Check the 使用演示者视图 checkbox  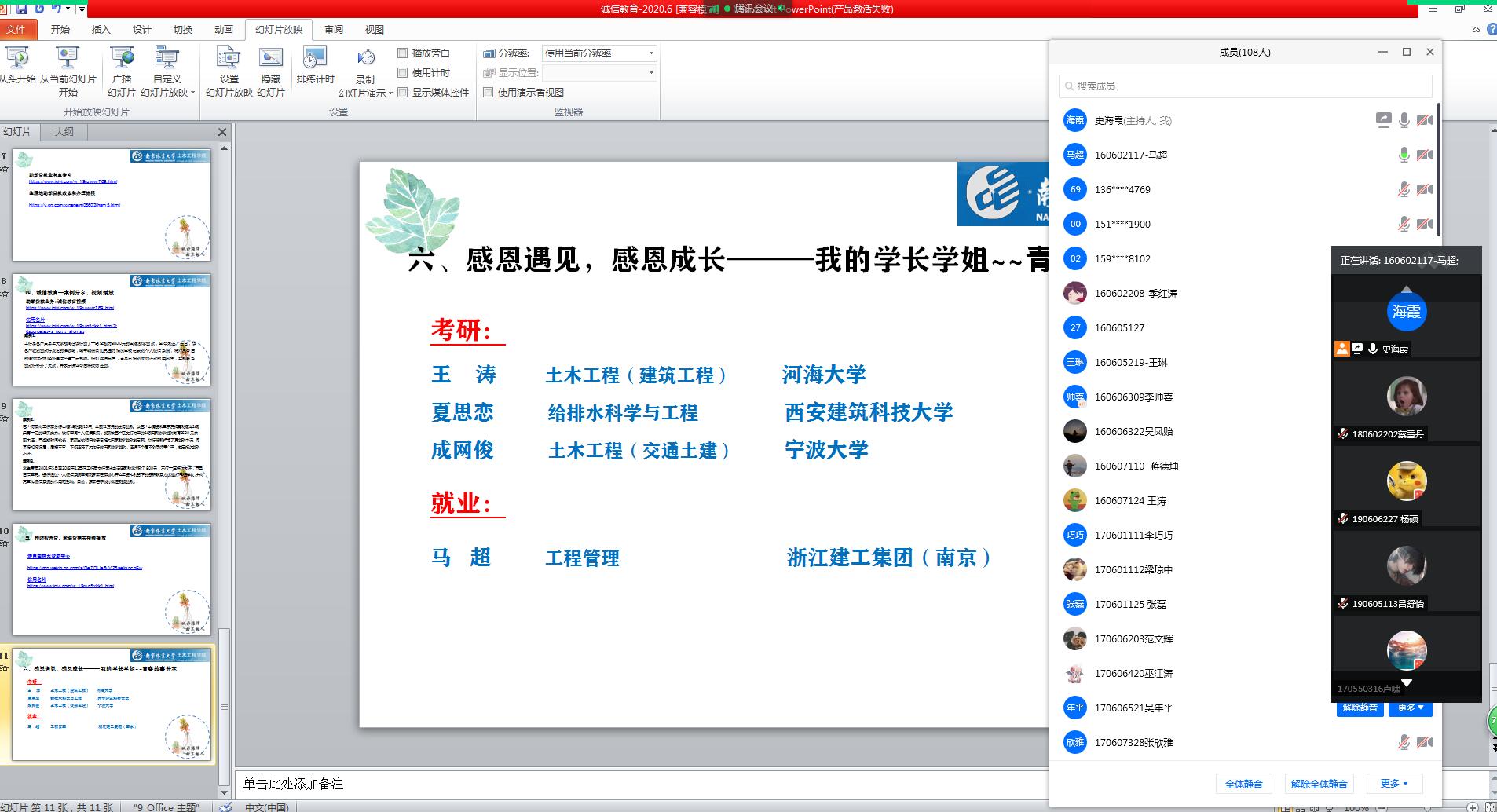[488, 93]
